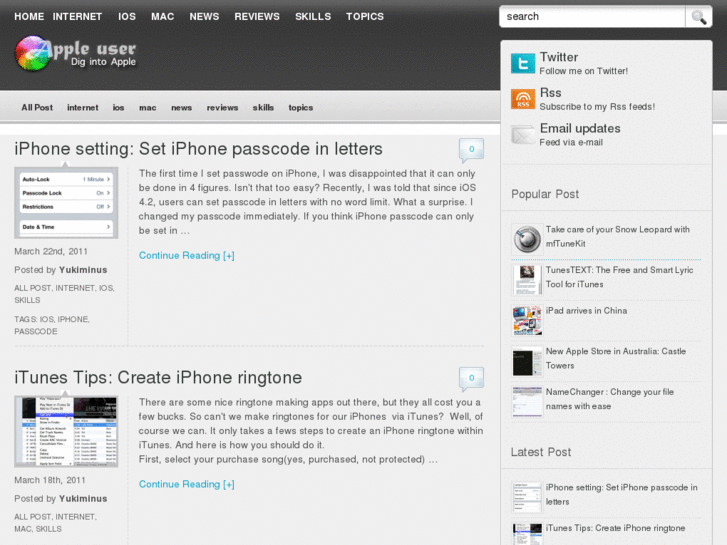Open NameChanger file names link
The height and width of the screenshot is (545, 727).
click(x=610, y=399)
